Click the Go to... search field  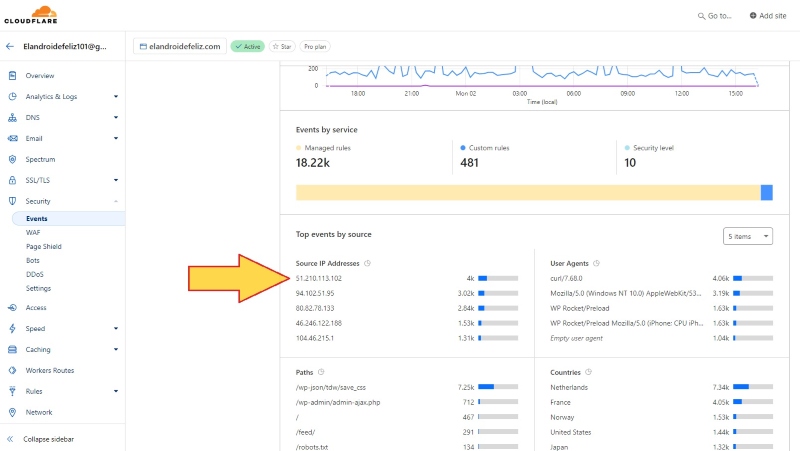[714, 16]
